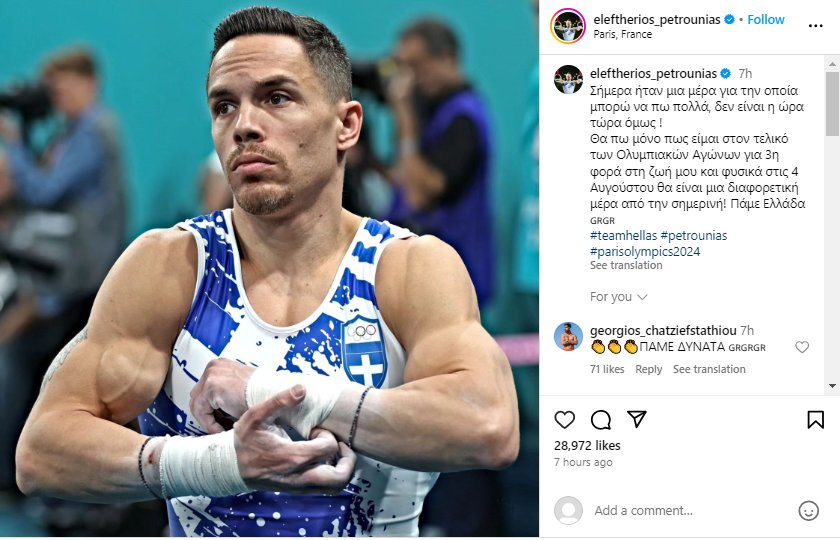840x540 pixels.
Task: Reply to georgios_chatziefstathiou's comment
Action: [x=648, y=369]
